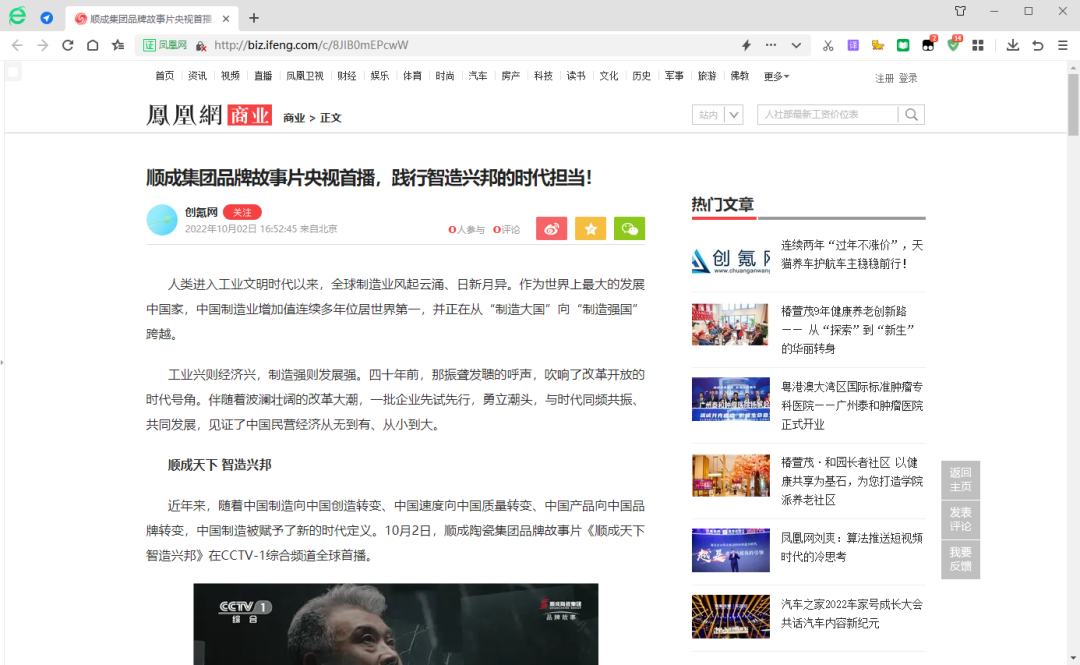1080x665 pixels.
Task: Open 首页 in the site navigation
Action: point(165,76)
